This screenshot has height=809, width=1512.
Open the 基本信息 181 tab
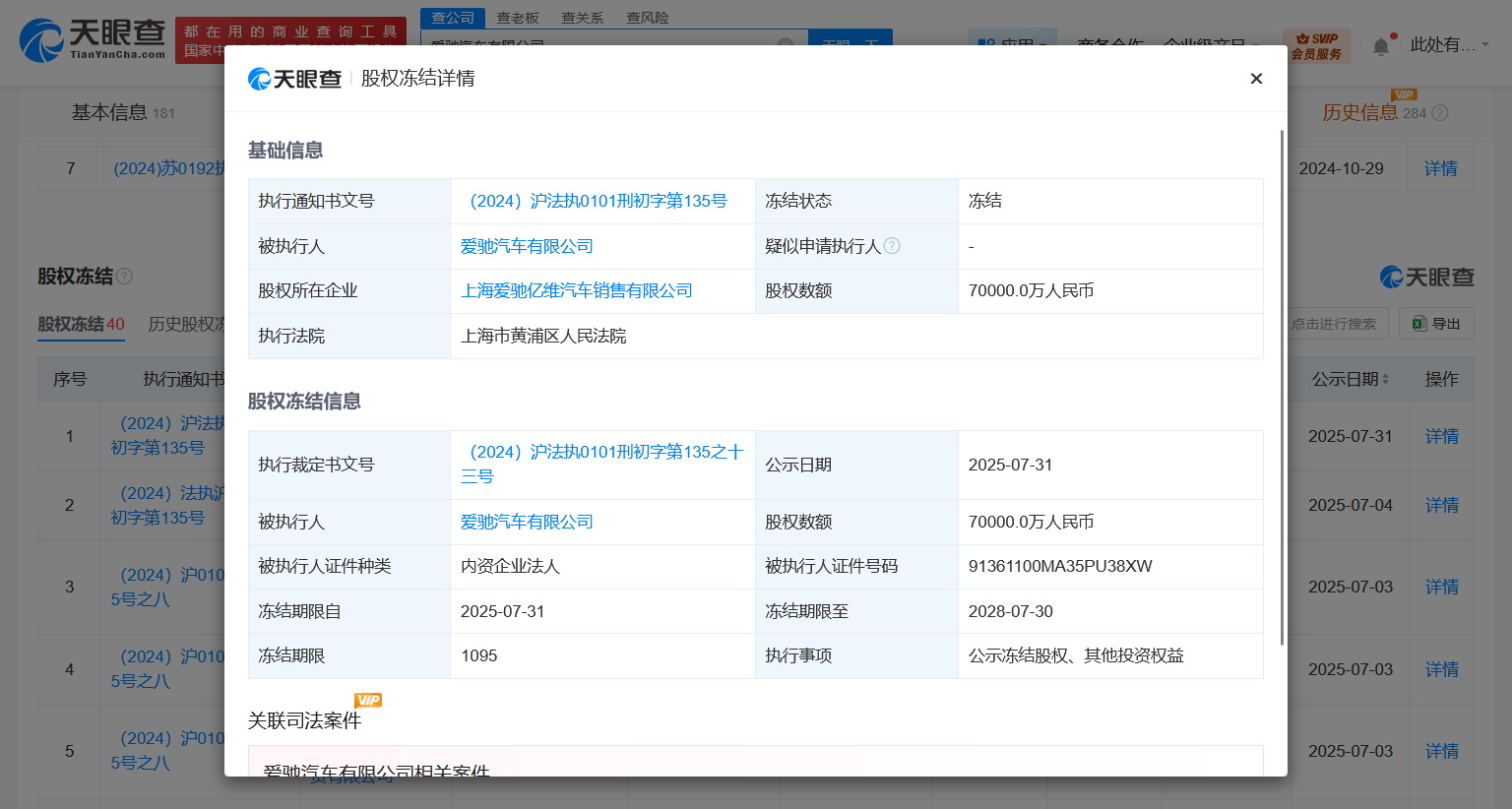[123, 113]
